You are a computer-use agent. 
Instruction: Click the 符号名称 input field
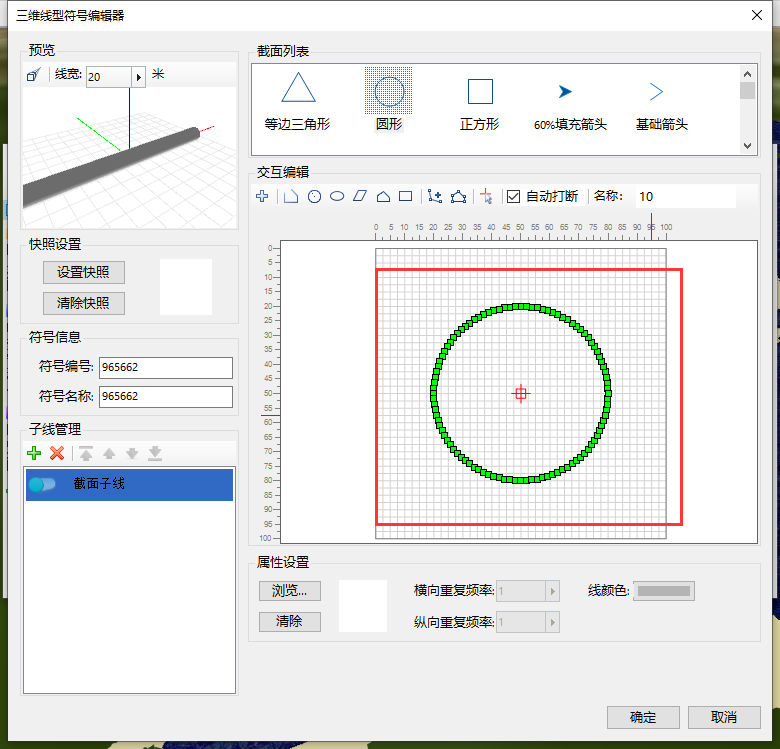tap(166, 397)
